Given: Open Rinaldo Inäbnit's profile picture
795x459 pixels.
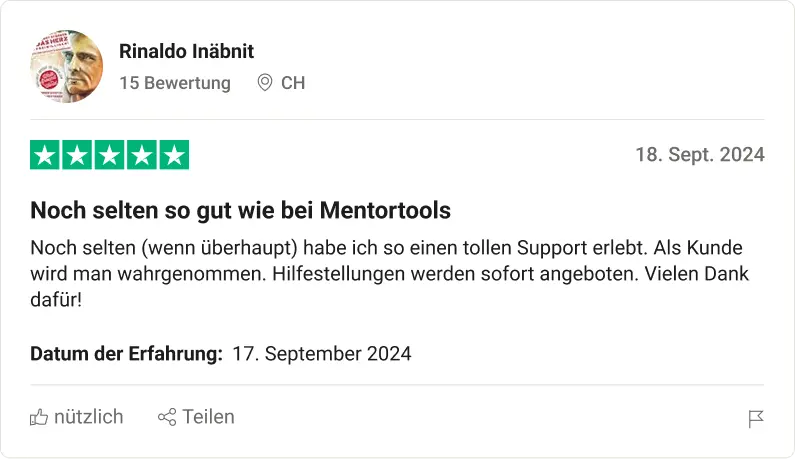Looking at the screenshot, I should (67, 66).
